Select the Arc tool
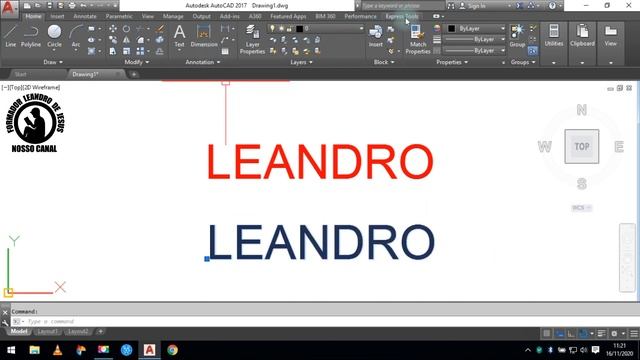The height and width of the screenshot is (360, 640). [76, 37]
